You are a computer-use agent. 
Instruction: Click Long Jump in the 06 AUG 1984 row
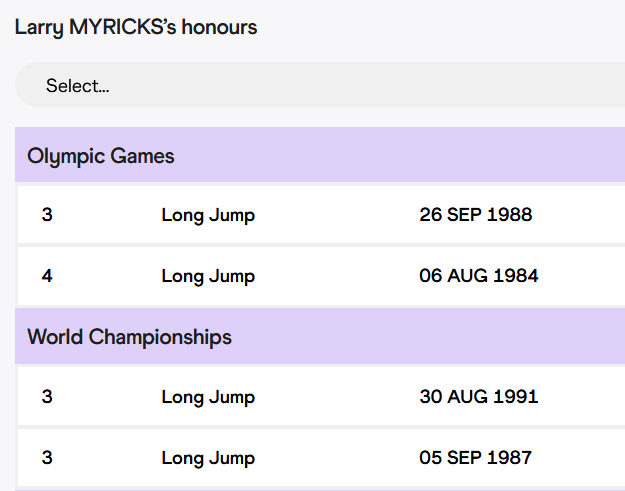click(208, 277)
